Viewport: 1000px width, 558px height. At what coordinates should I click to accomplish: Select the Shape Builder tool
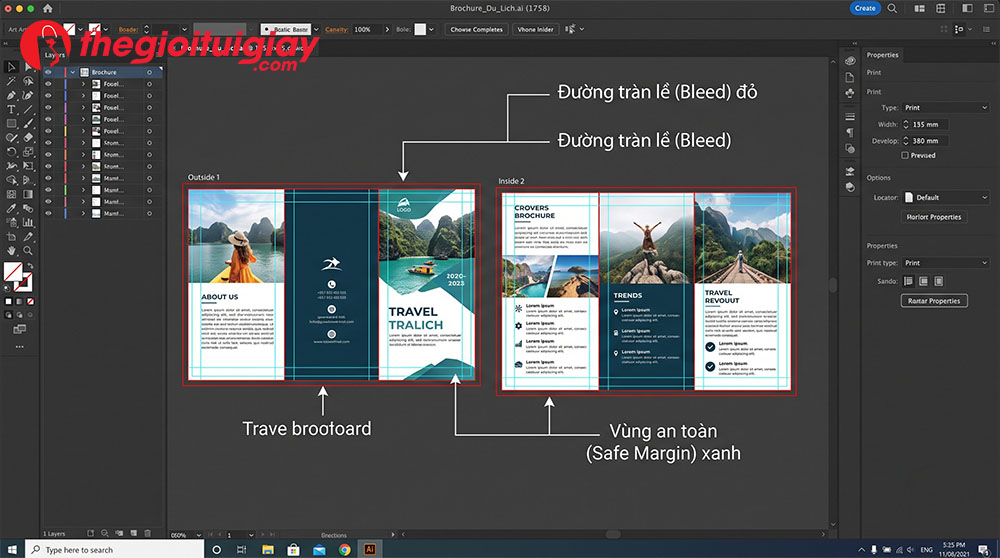(11, 180)
